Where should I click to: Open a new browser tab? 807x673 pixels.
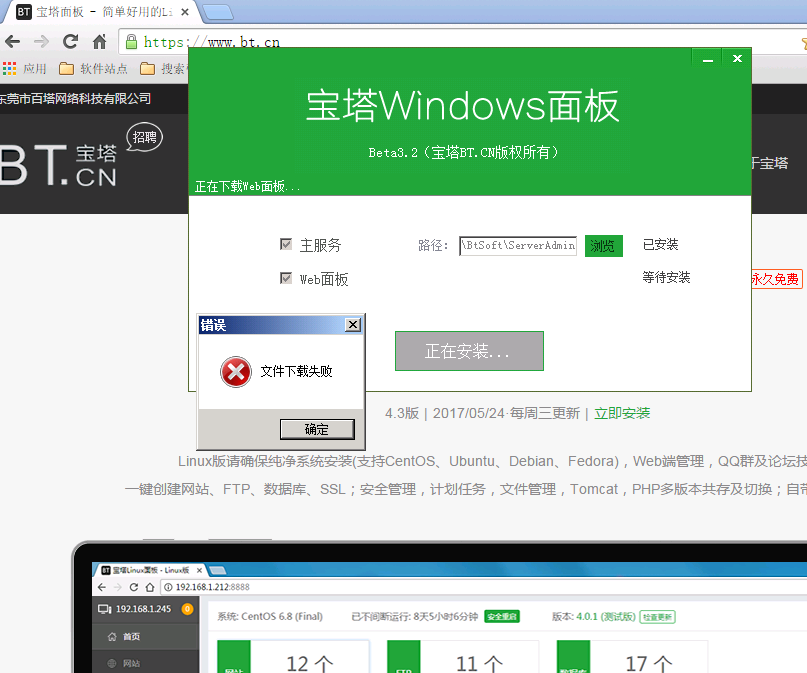pos(218,13)
